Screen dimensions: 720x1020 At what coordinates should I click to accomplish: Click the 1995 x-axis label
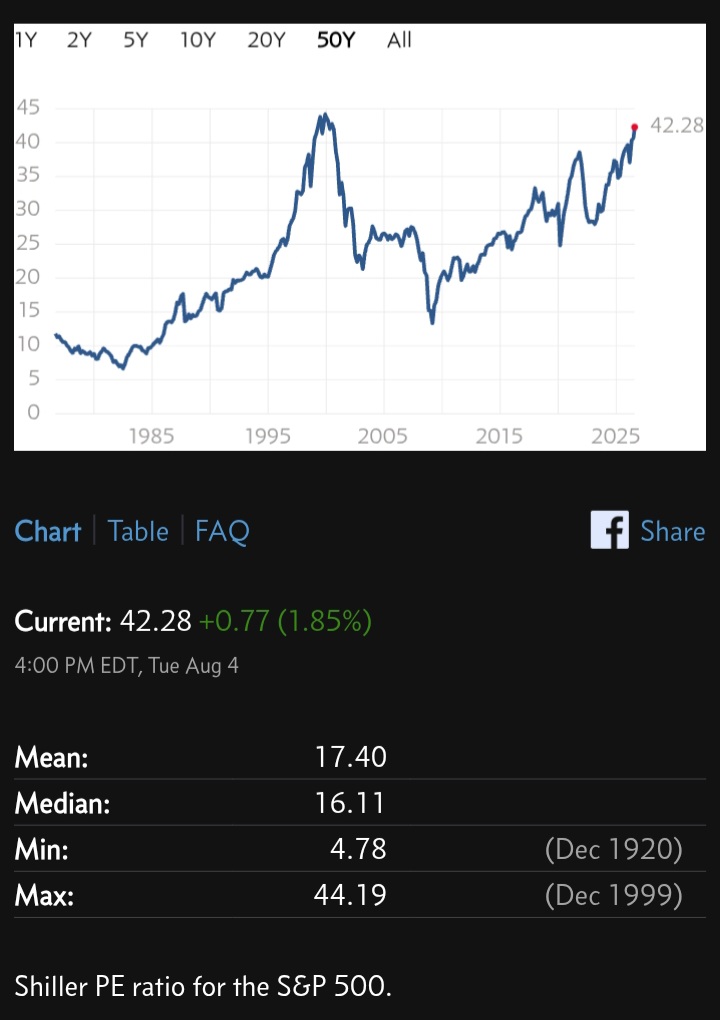point(267,436)
